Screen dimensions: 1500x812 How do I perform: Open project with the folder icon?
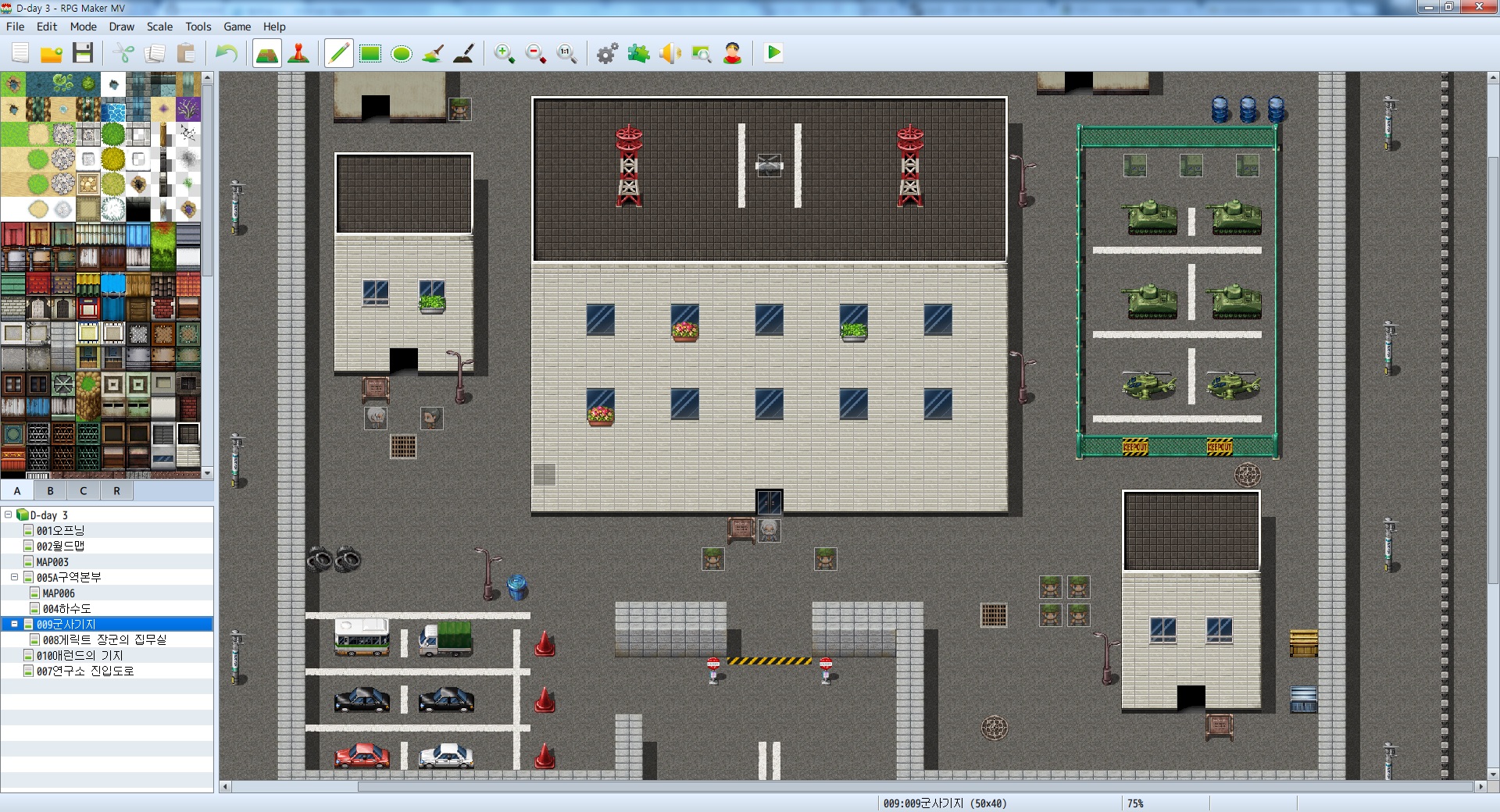(52, 53)
